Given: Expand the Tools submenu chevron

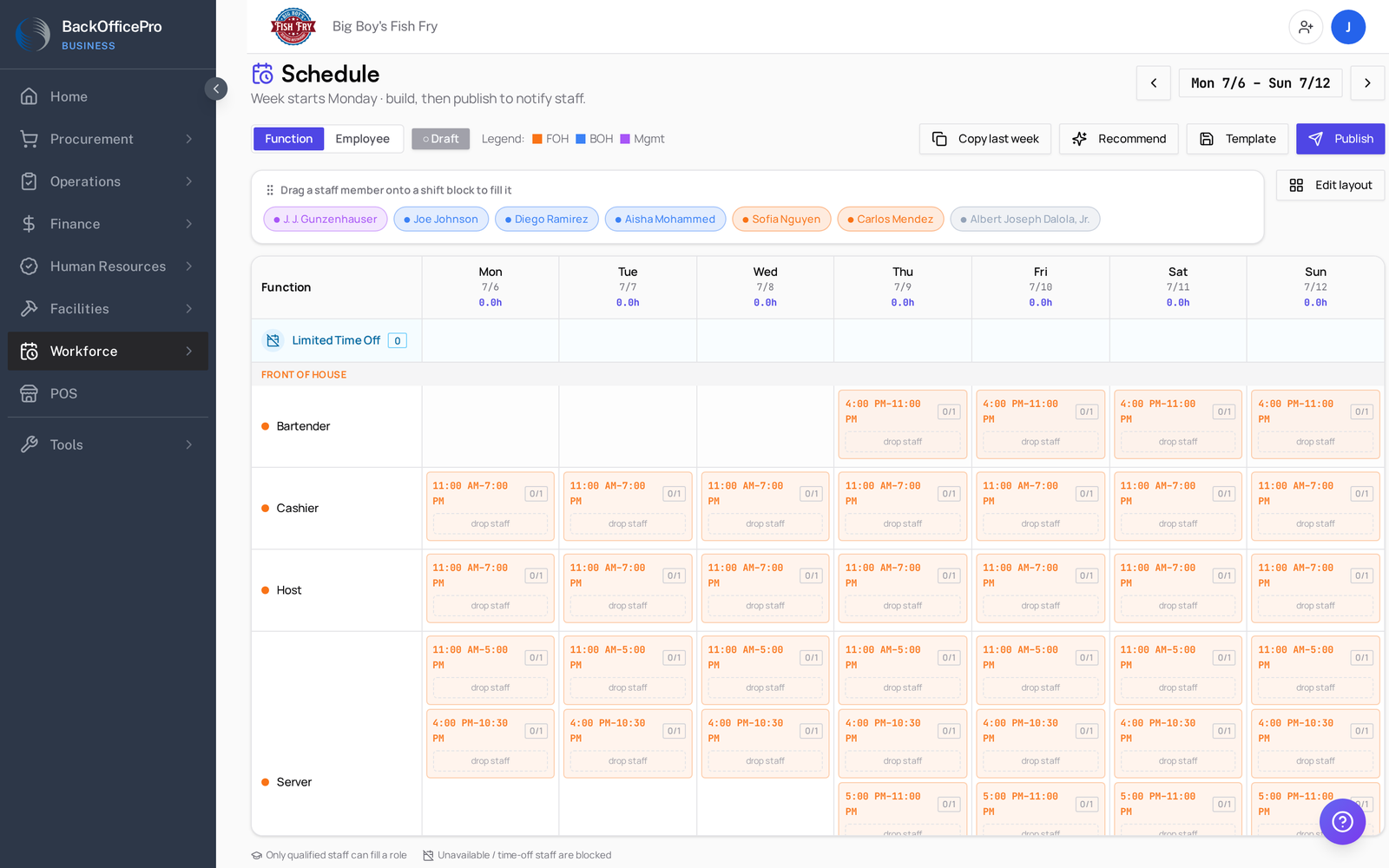Looking at the screenshot, I should [x=188, y=444].
